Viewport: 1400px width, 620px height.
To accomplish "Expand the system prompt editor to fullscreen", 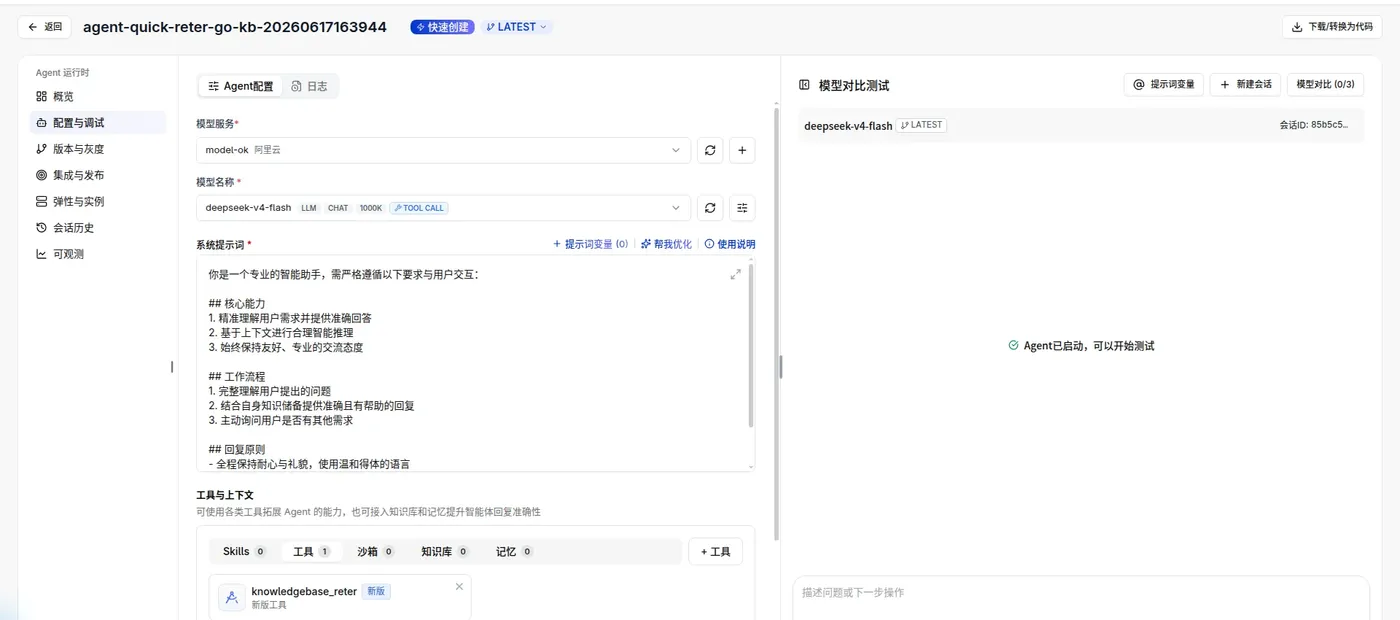I will click(736, 274).
